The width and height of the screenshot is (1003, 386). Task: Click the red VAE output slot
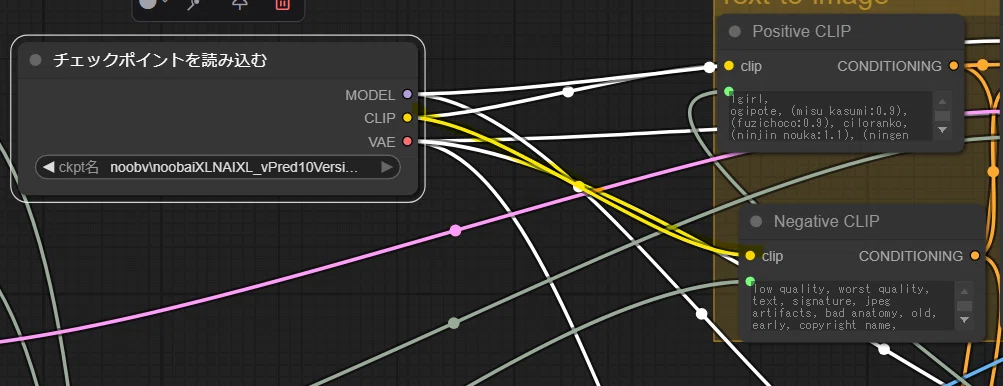click(x=407, y=141)
